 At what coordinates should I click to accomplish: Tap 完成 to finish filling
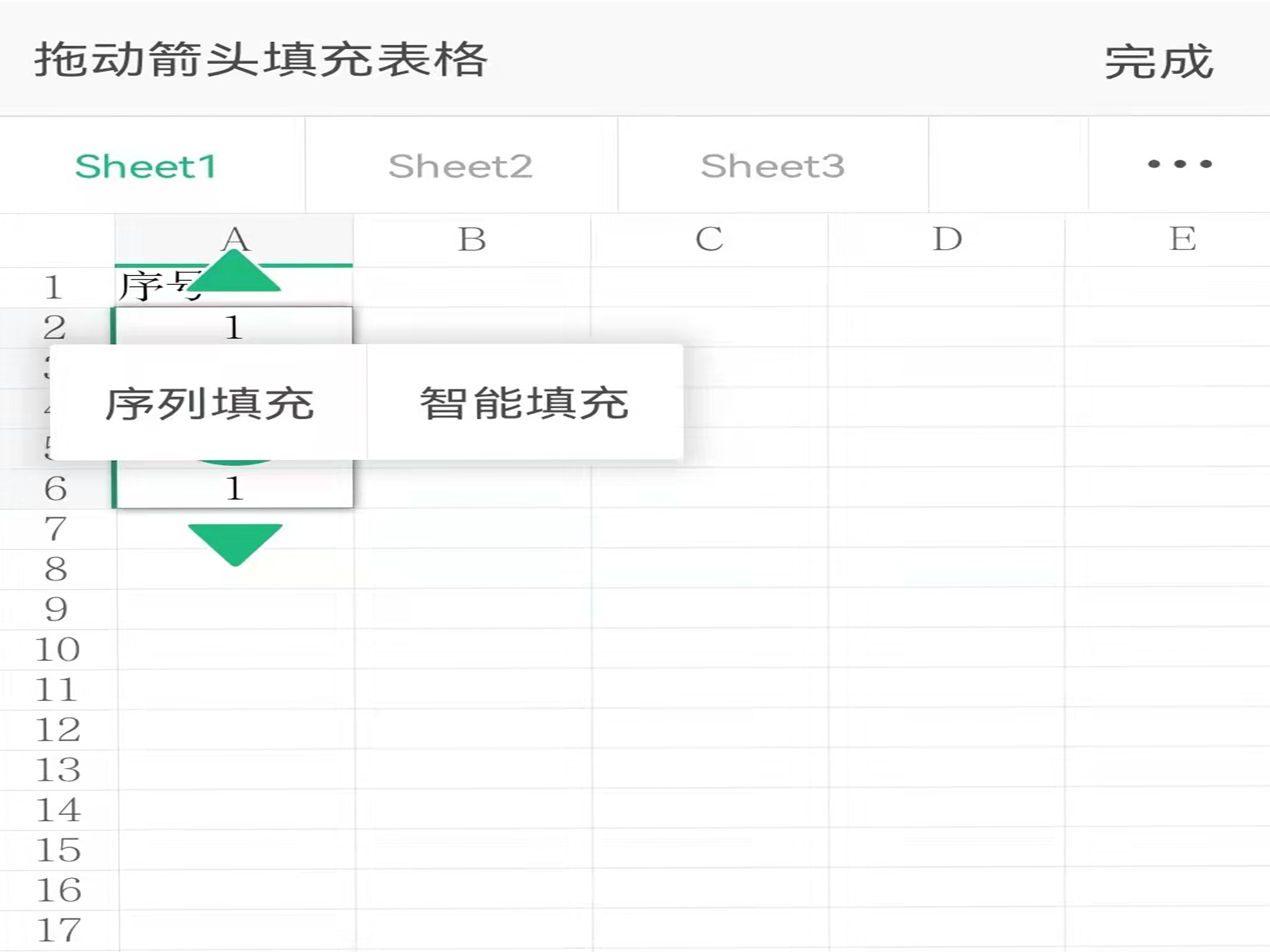[1159, 61]
